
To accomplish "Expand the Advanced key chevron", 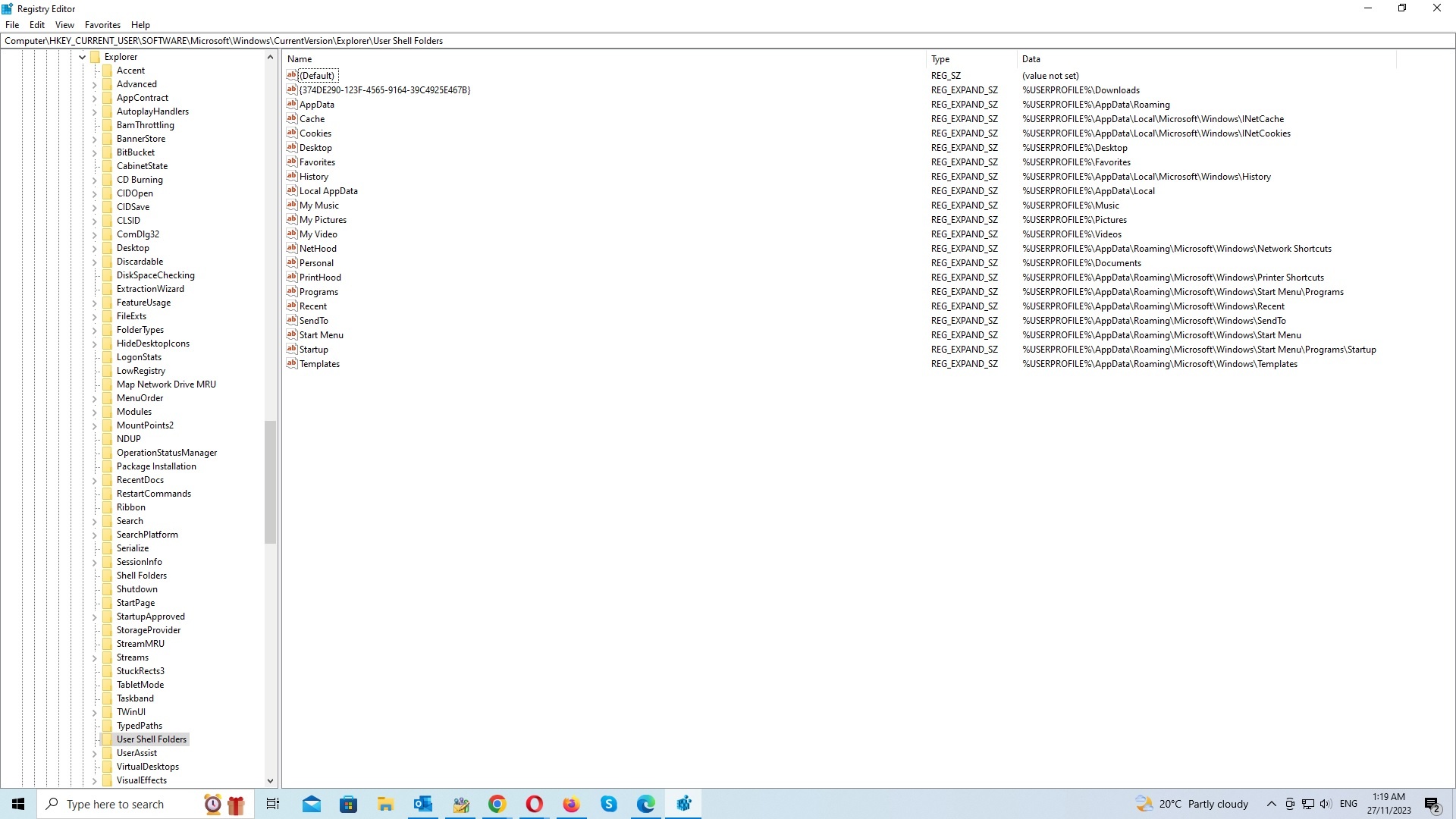I will click(95, 84).
